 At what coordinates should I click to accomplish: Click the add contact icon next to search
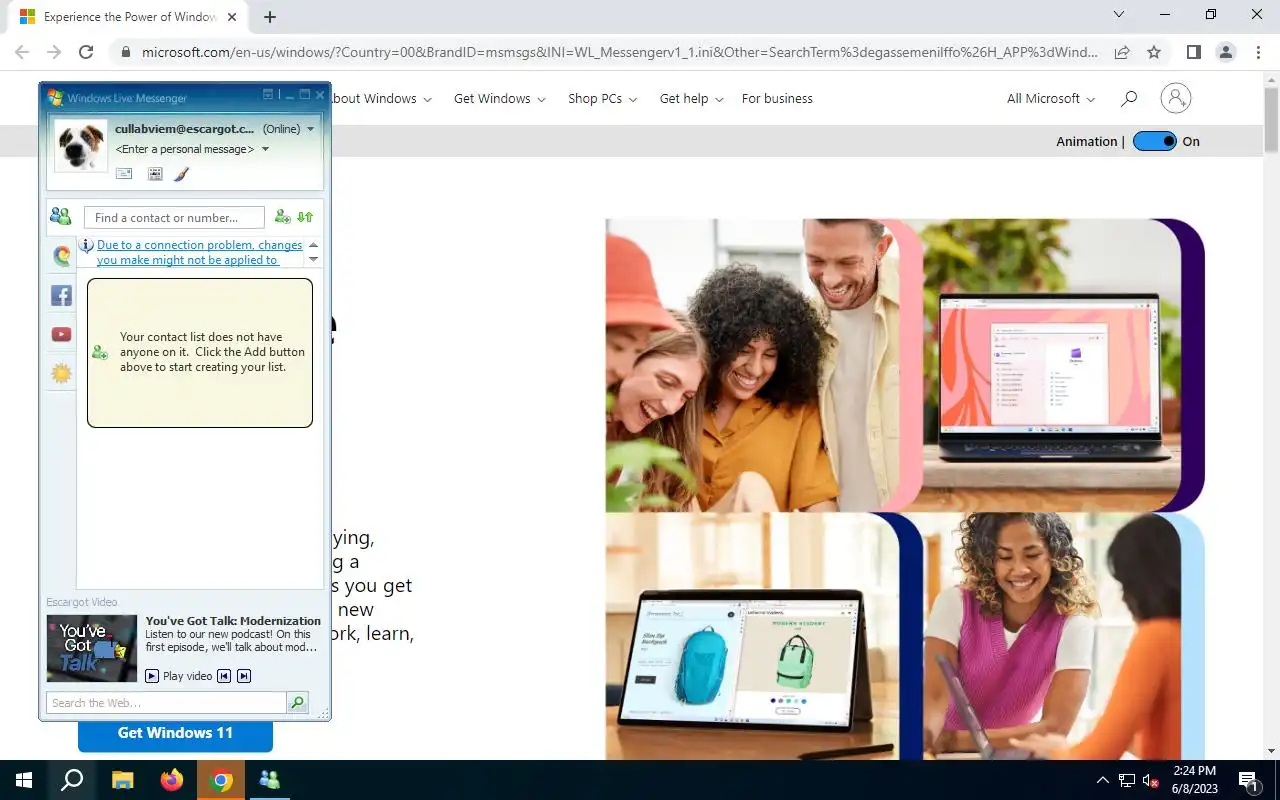pos(282,217)
